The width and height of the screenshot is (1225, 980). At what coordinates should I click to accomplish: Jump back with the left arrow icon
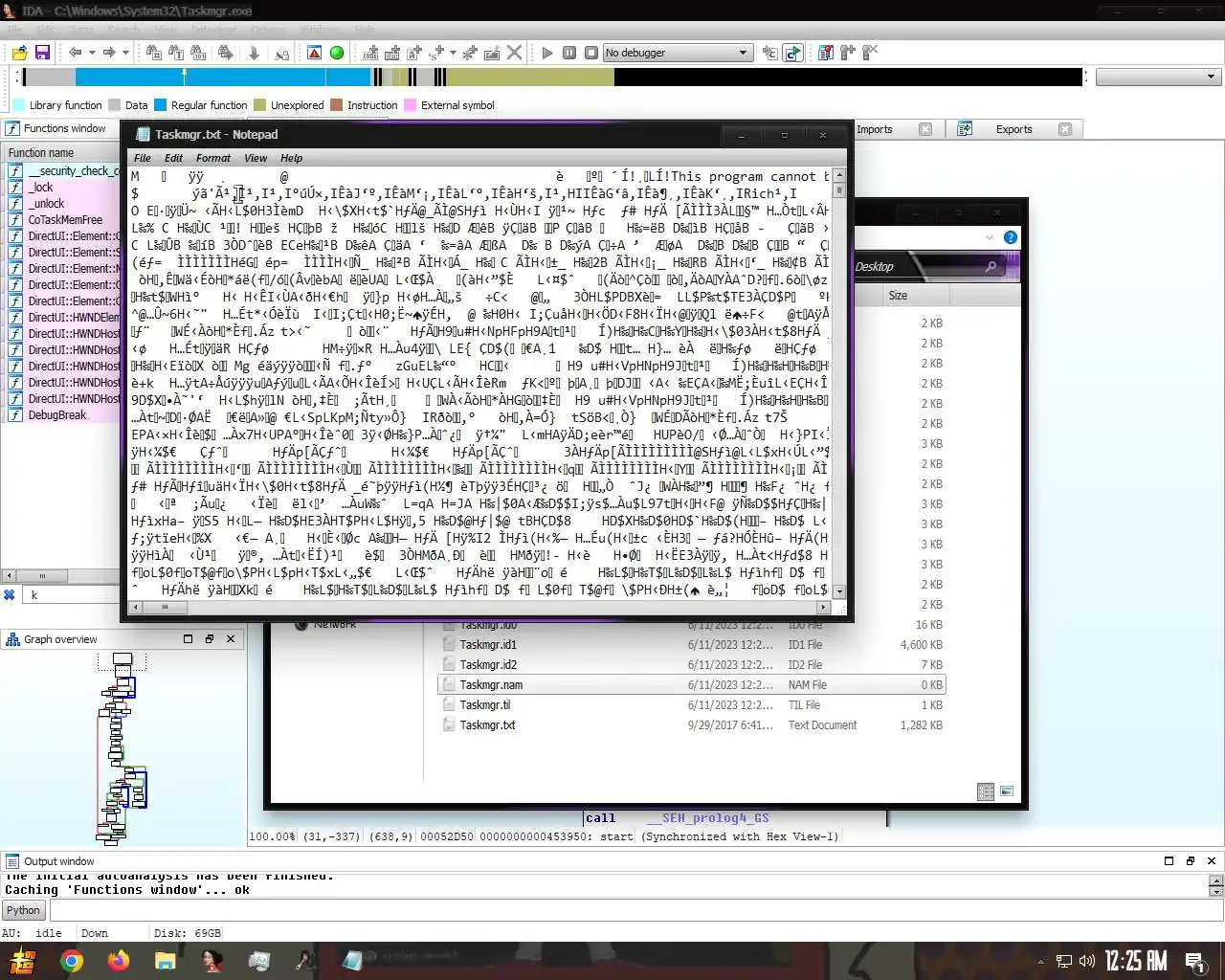point(75,53)
